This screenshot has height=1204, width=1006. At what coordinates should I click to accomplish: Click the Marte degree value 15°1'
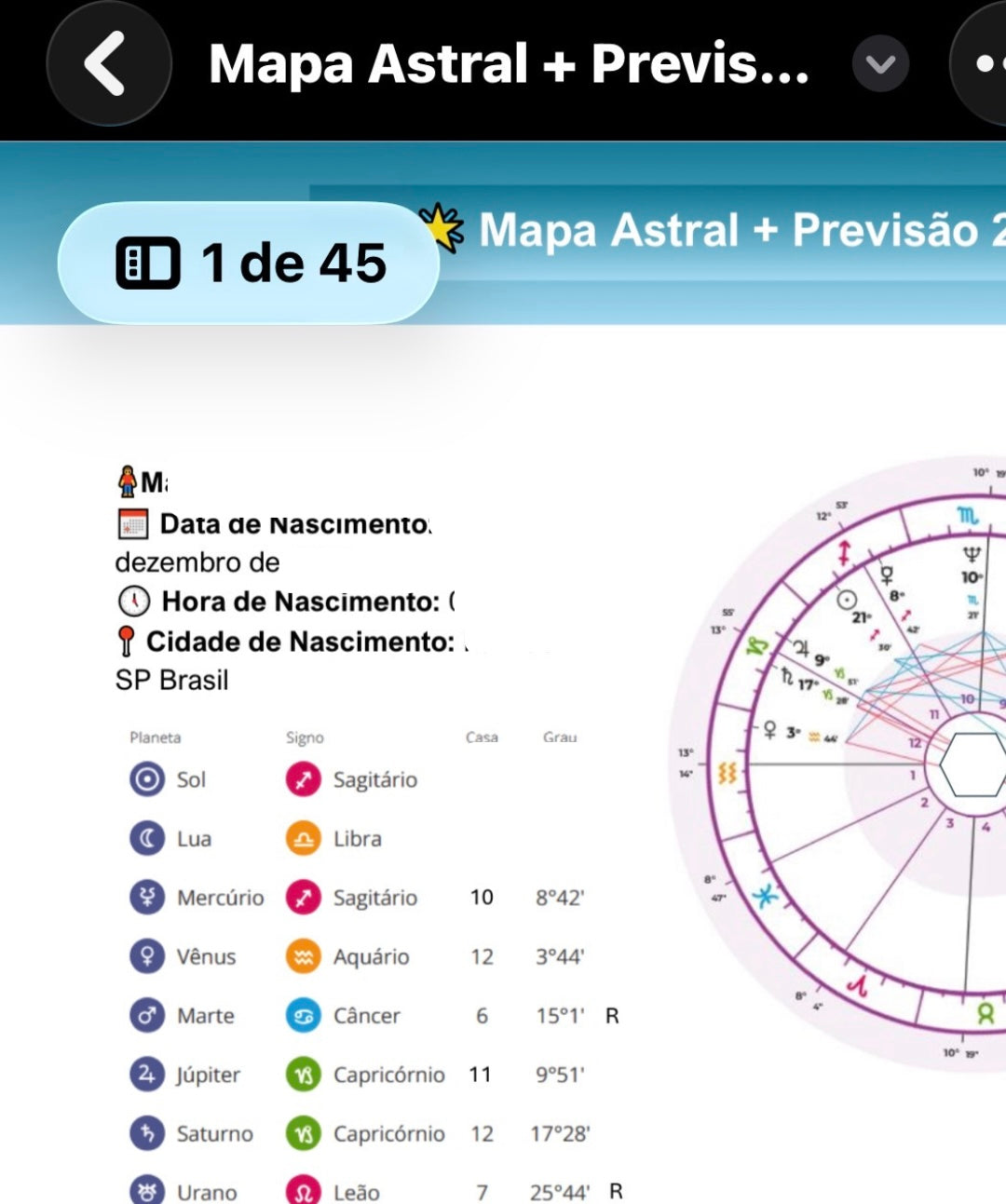(560, 1015)
